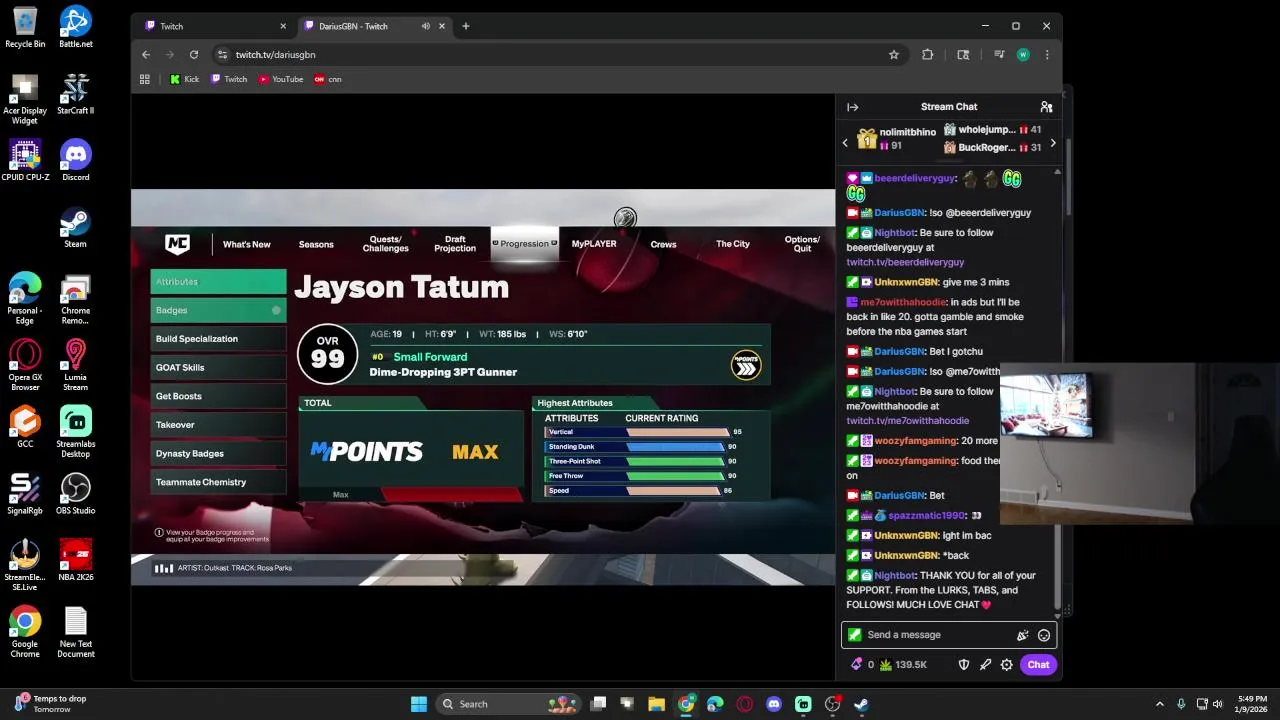Send message with purple Chat button
This screenshot has width=1280, height=720.
tap(1038, 664)
